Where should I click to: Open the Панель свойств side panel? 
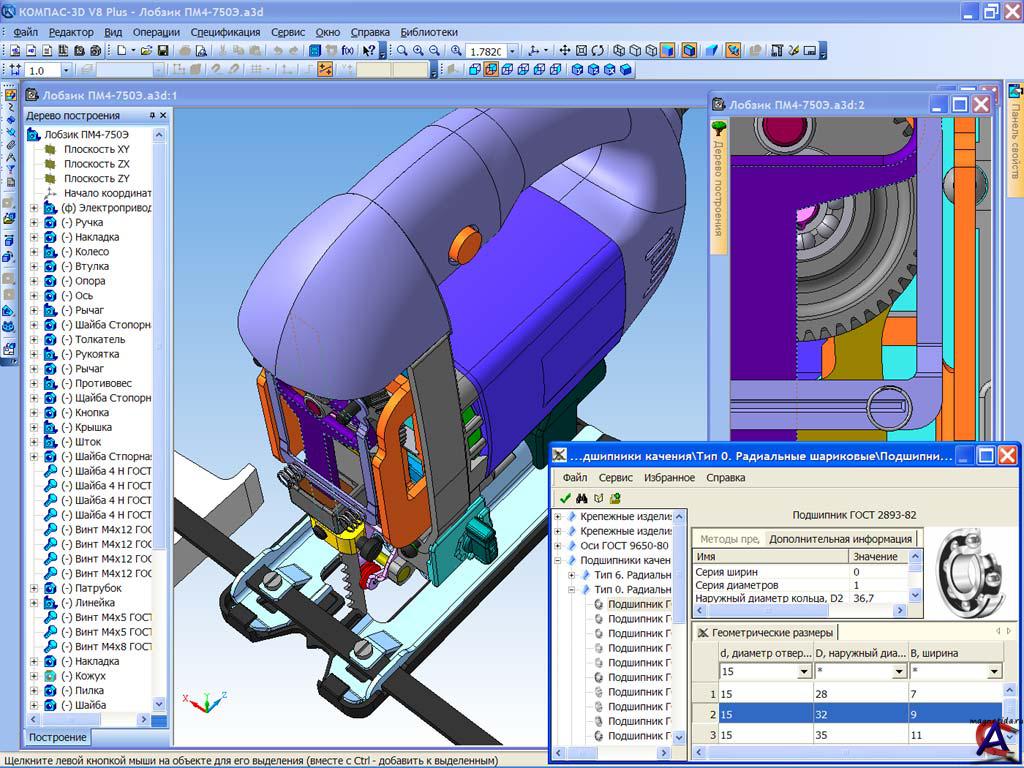1014,140
